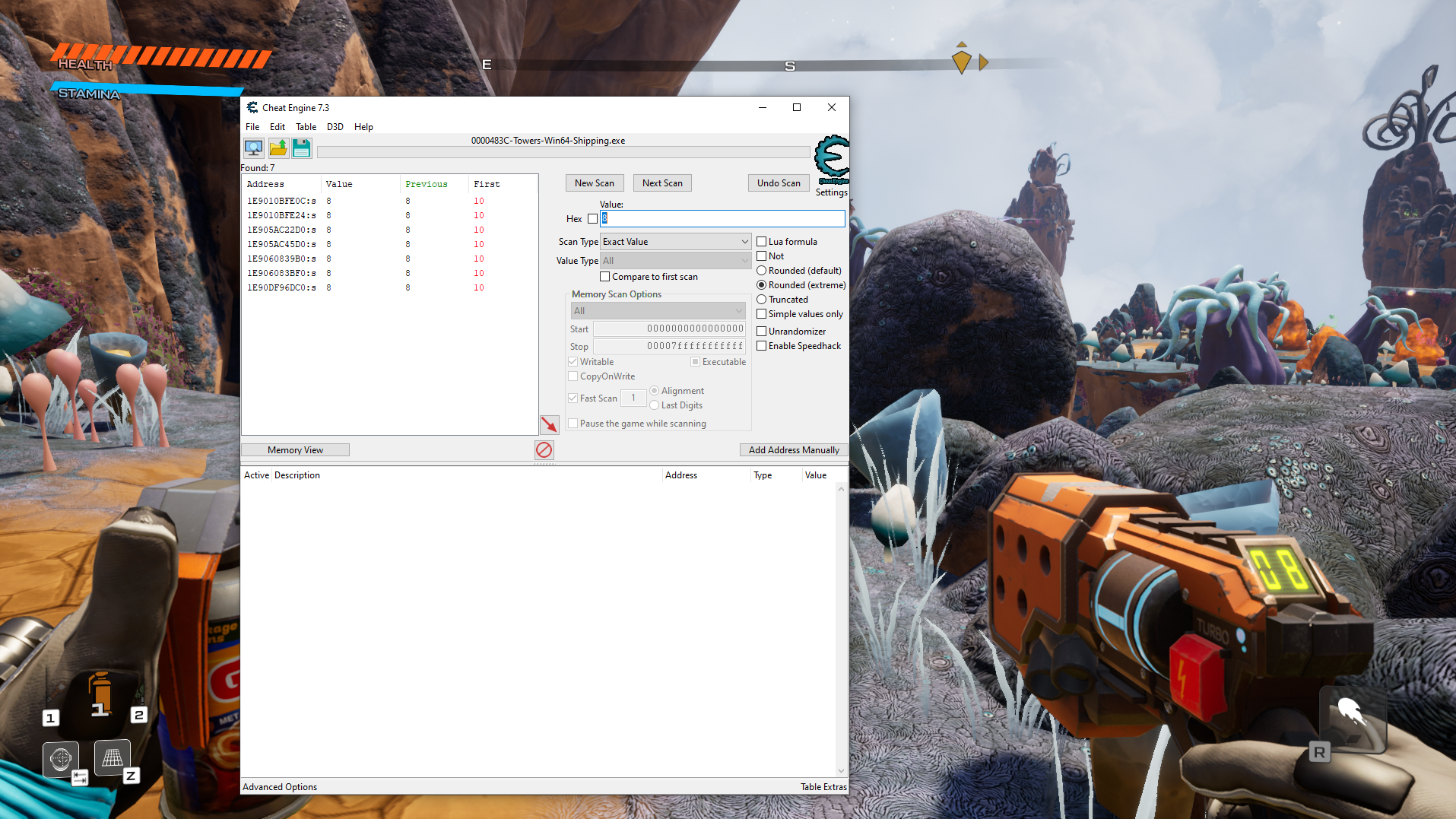This screenshot has width=1456, height=819.
Task: Select address row 1E9010BFE0C
Action: (389, 202)
